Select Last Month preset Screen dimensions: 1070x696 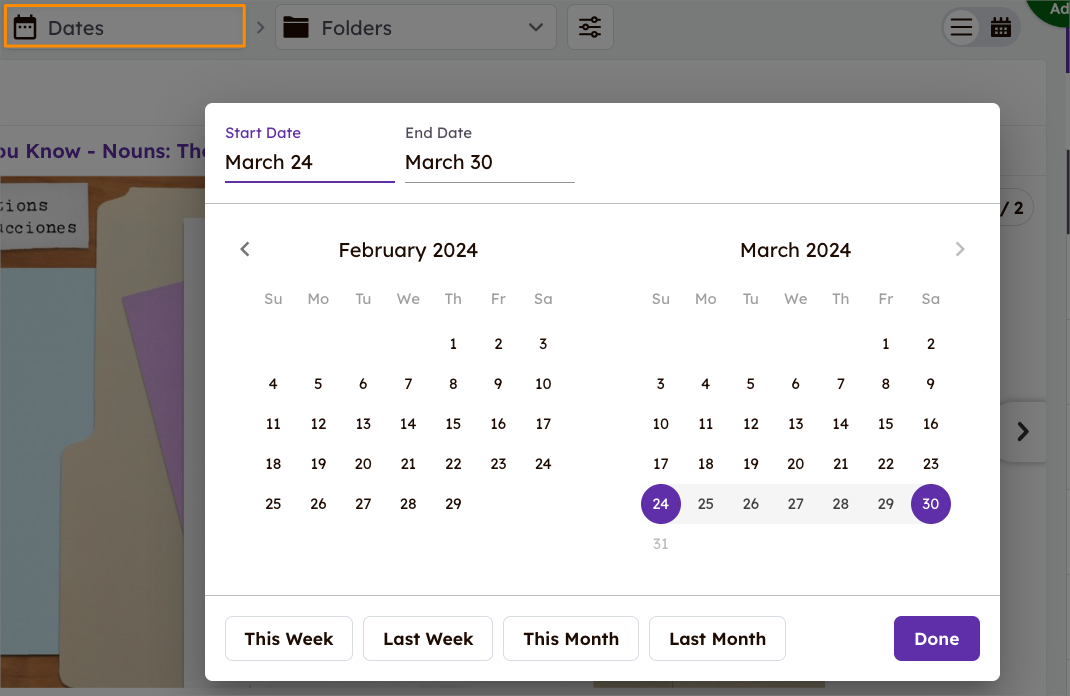click(717, 639)
